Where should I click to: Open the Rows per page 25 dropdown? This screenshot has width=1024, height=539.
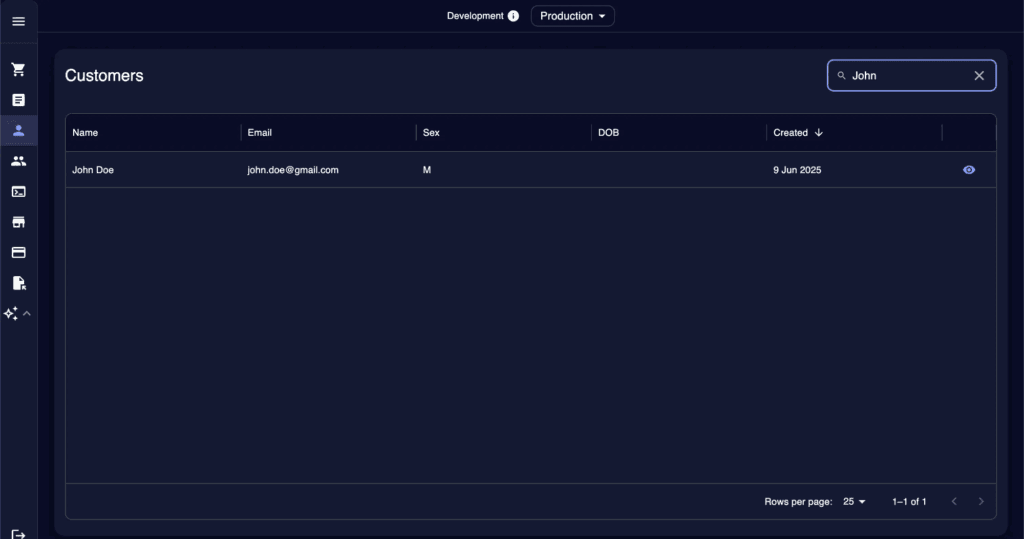click(854, 502)
